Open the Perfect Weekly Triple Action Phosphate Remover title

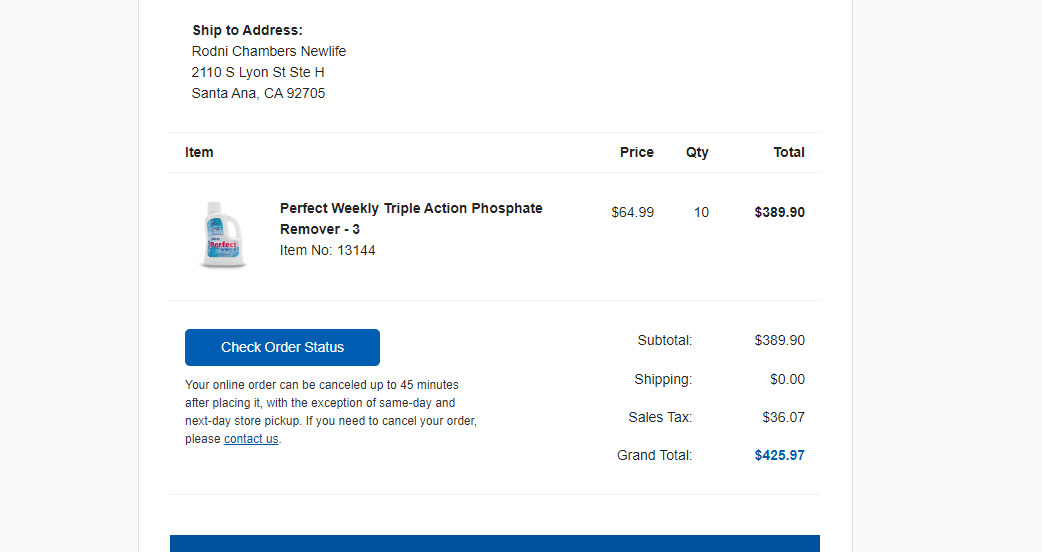(411, 219)
